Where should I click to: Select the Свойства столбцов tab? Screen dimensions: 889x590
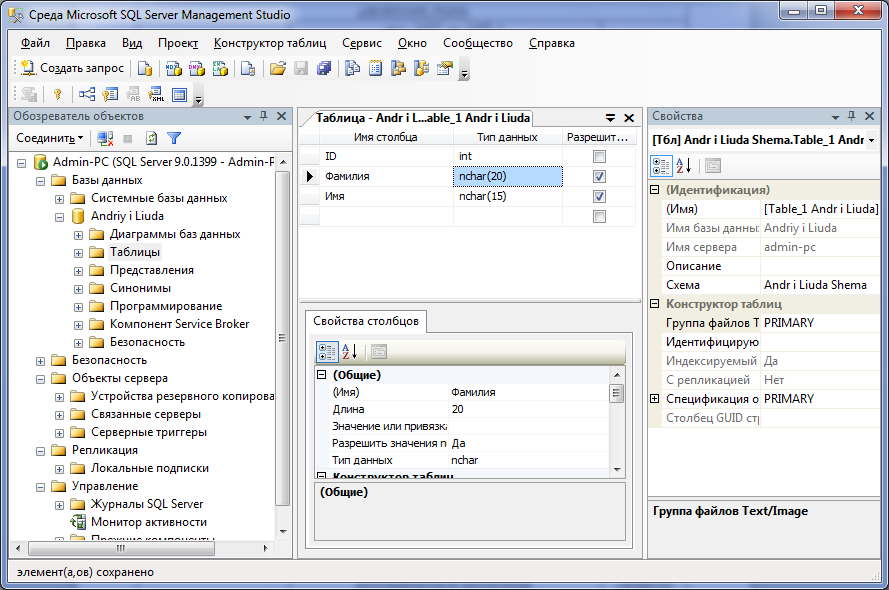coord(366,321)
